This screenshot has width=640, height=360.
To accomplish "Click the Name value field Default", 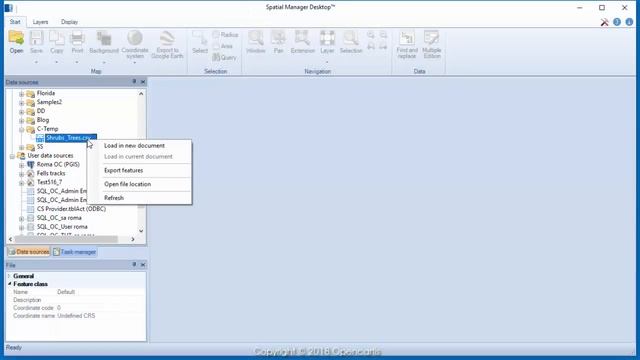I will point(100,292).
